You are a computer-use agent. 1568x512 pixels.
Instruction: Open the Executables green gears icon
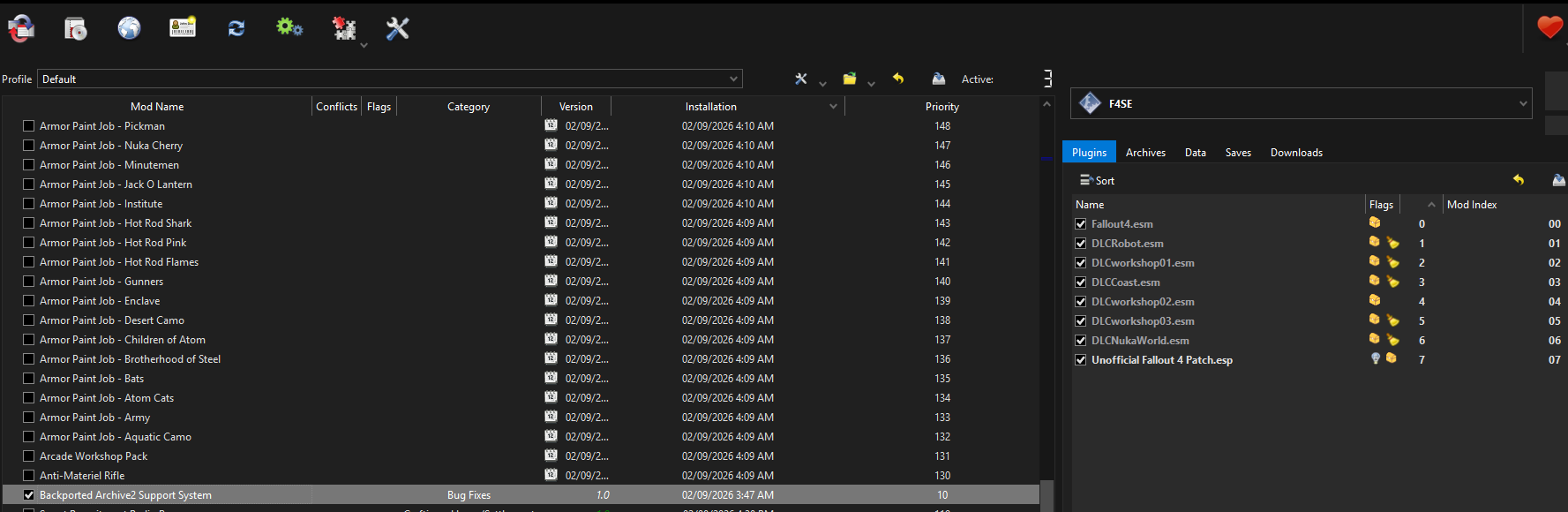[x=289, y=27]
